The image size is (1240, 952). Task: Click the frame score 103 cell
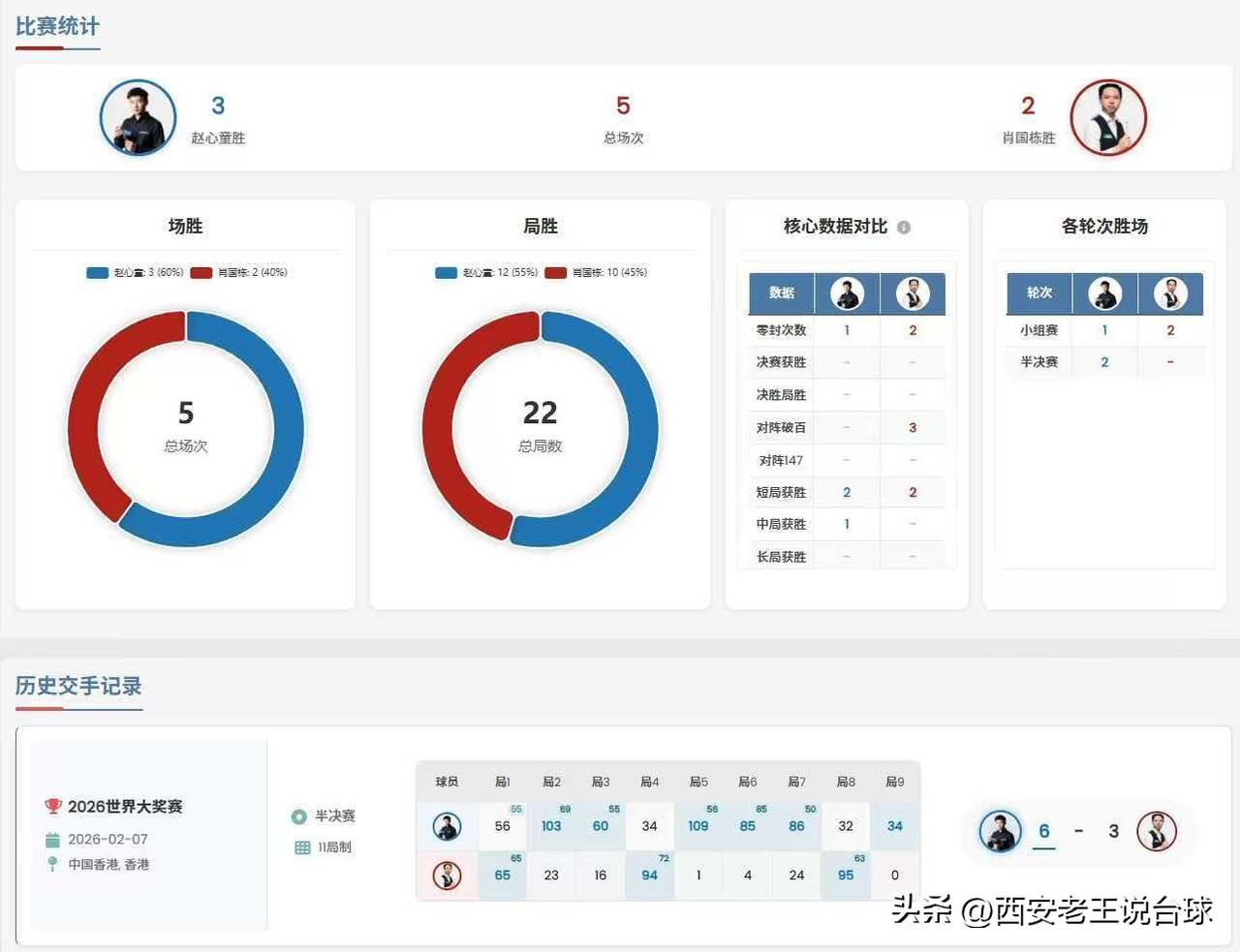click(551, 826)
